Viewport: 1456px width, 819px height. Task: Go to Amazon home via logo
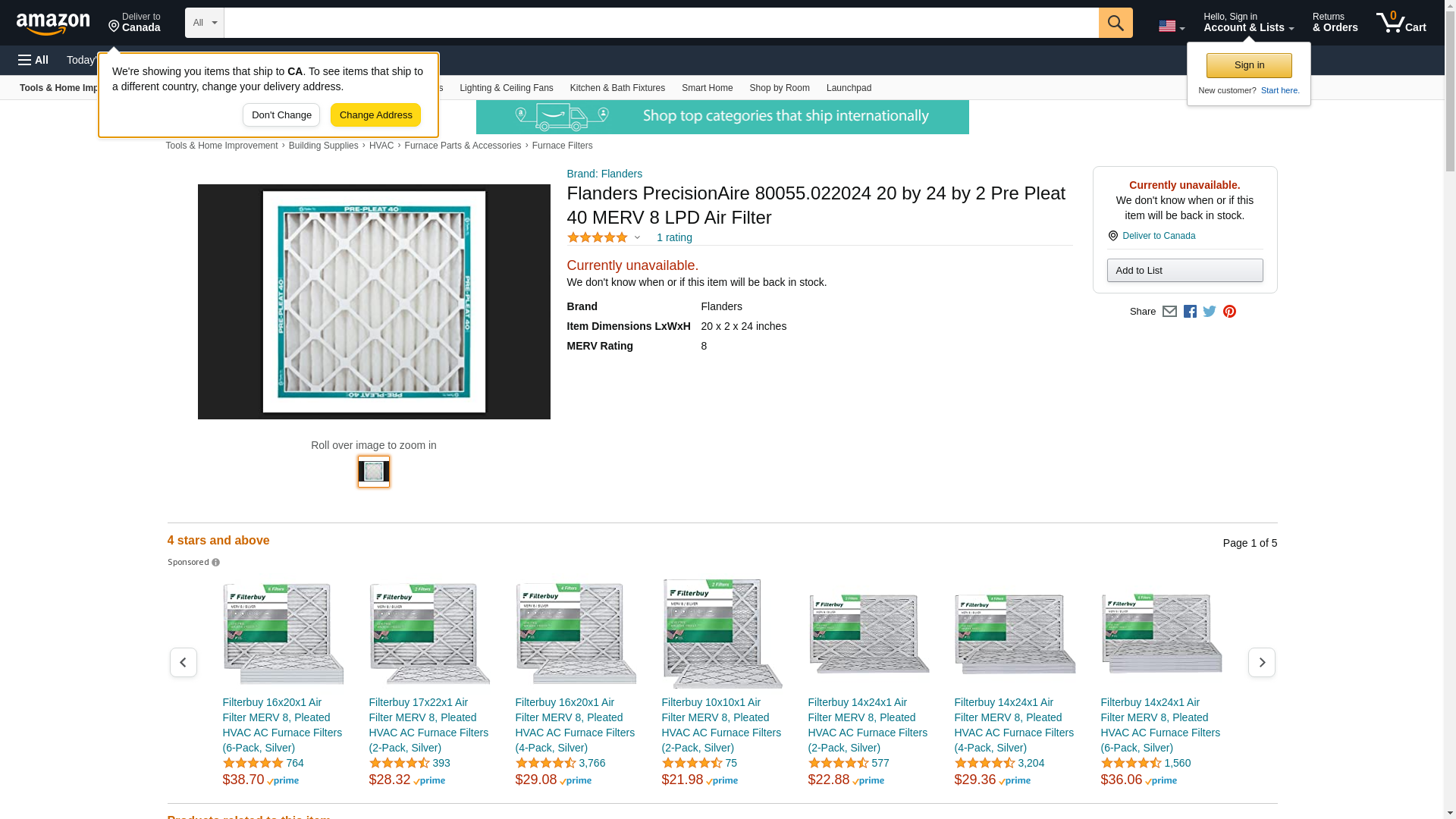pyautogui.click(x=53, y=24)
